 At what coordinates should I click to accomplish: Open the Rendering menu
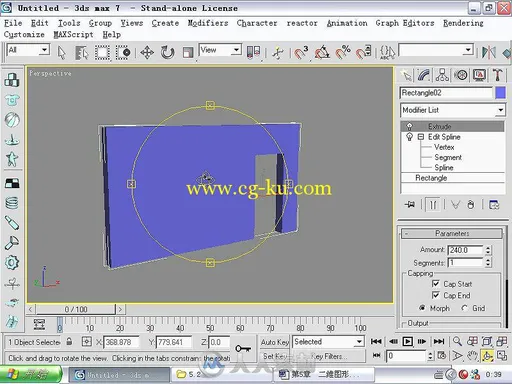[463, 23]
